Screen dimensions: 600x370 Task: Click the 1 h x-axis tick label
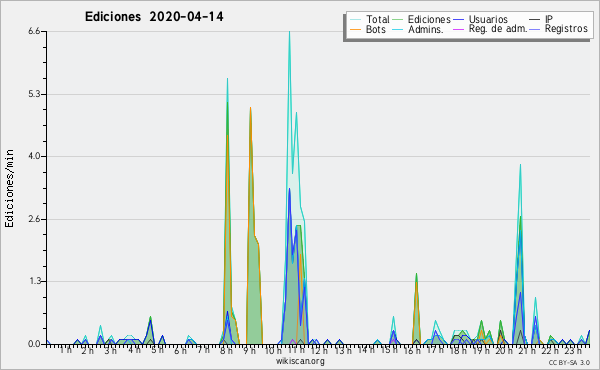point(65,350)
